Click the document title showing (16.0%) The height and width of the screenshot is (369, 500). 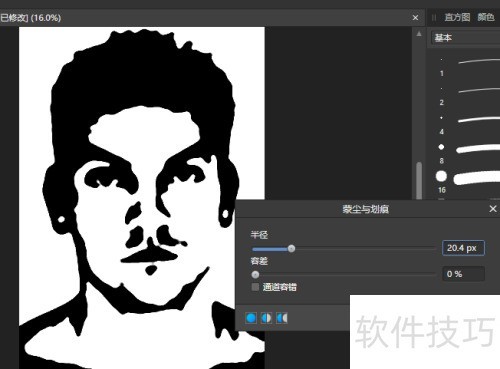(30, 18)
